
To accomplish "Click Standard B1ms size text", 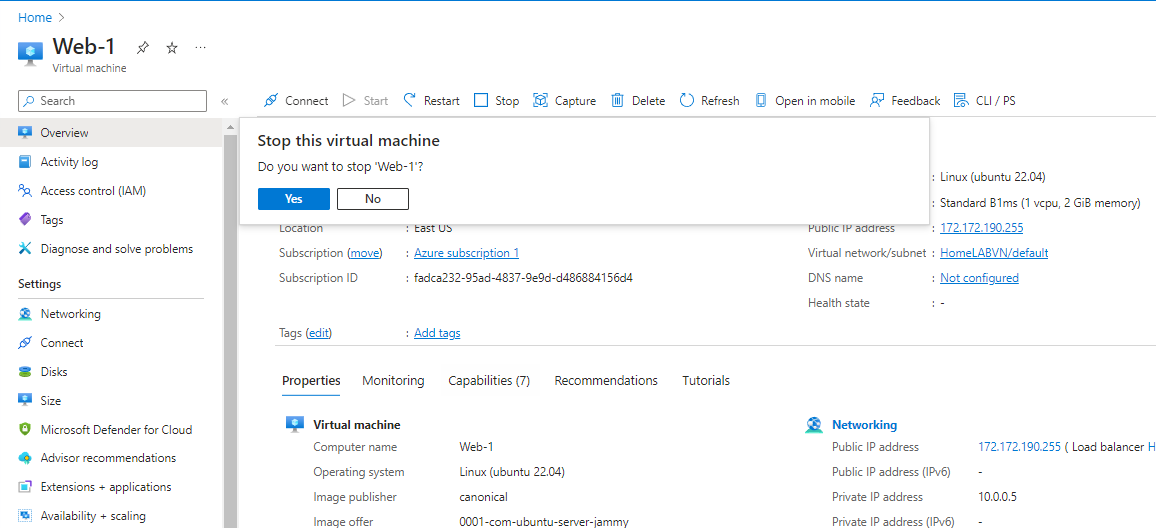I will [x=1040, y=203].
